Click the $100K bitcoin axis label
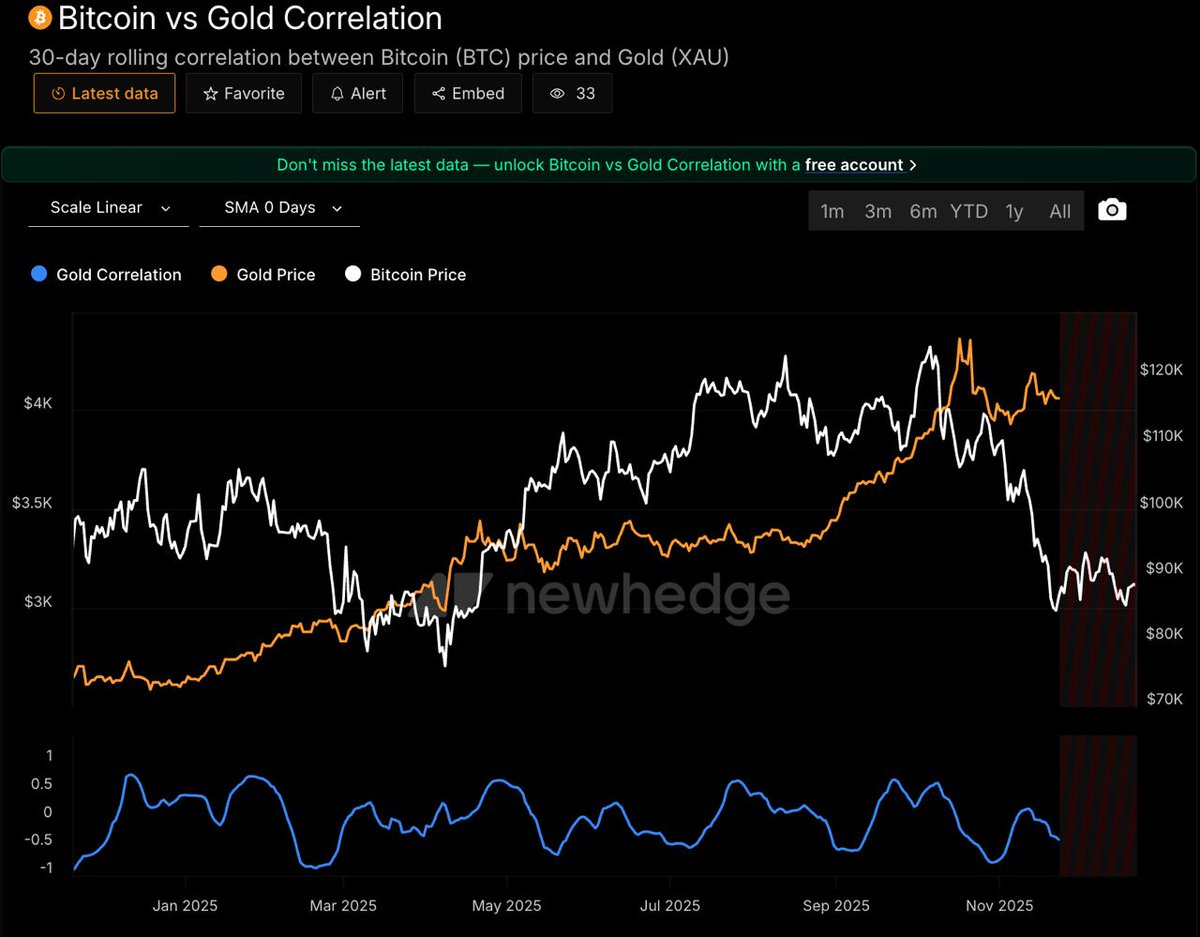 (x=1161, y=502)
